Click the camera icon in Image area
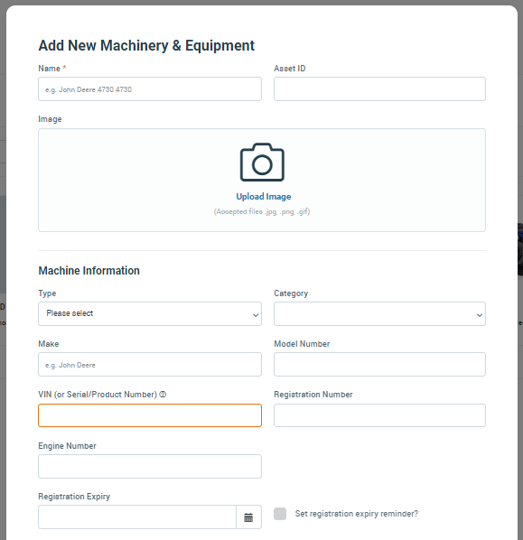 click(262, 162)
